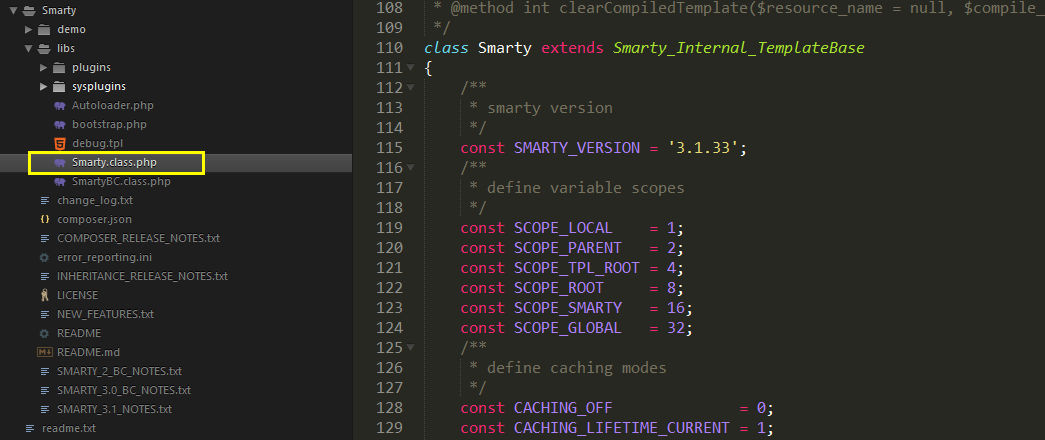This screenshot has width=1045, height=440.
Task: Open NEW_FEATURES.txt file
Action: pos(105,314)
